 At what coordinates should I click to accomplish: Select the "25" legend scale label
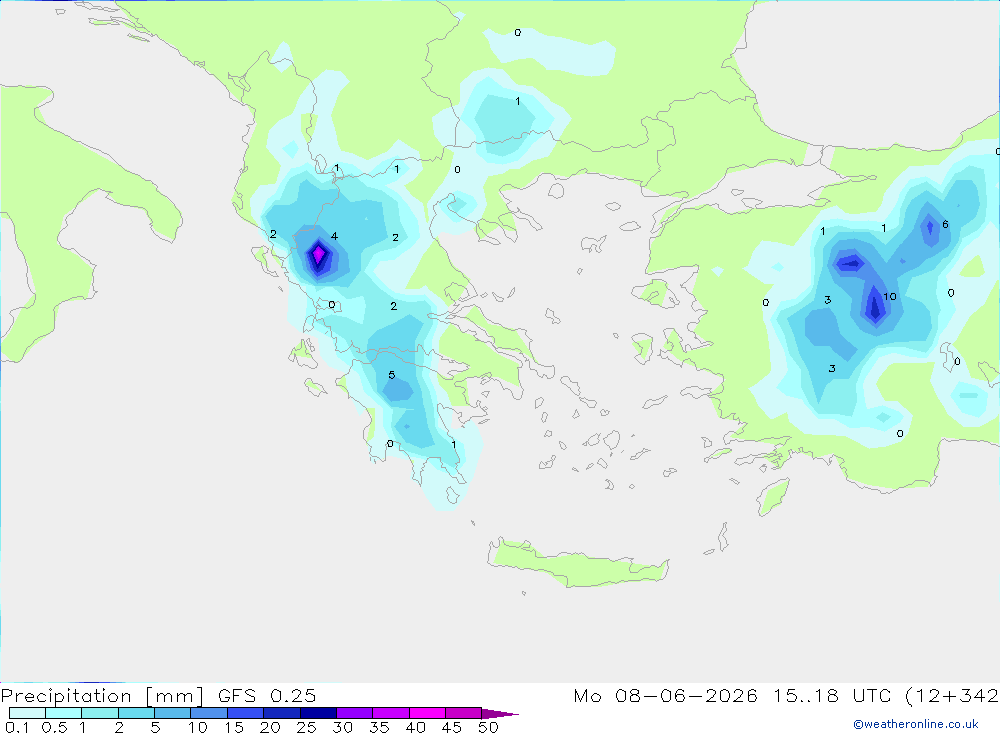(307, 727)
